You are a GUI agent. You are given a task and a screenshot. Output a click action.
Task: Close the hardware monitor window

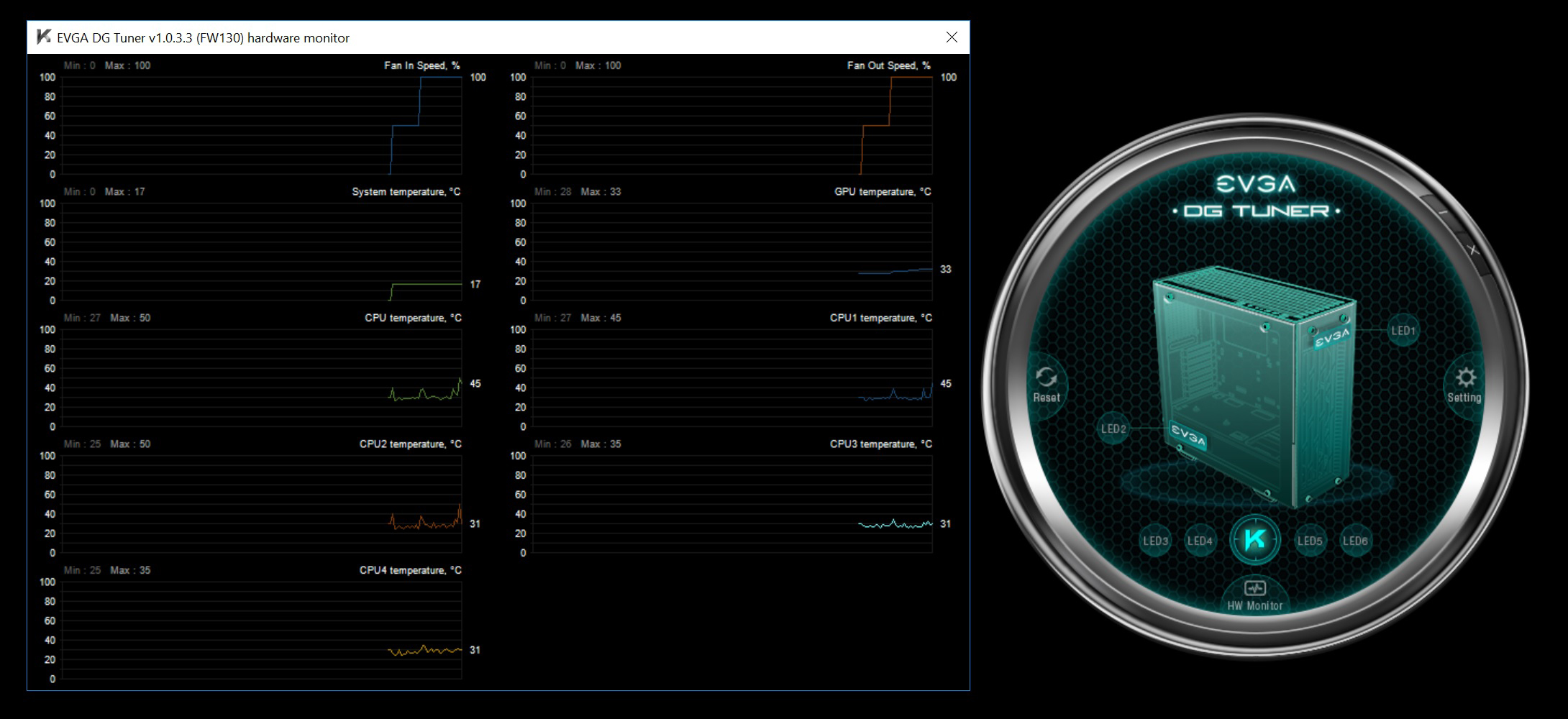952,37
